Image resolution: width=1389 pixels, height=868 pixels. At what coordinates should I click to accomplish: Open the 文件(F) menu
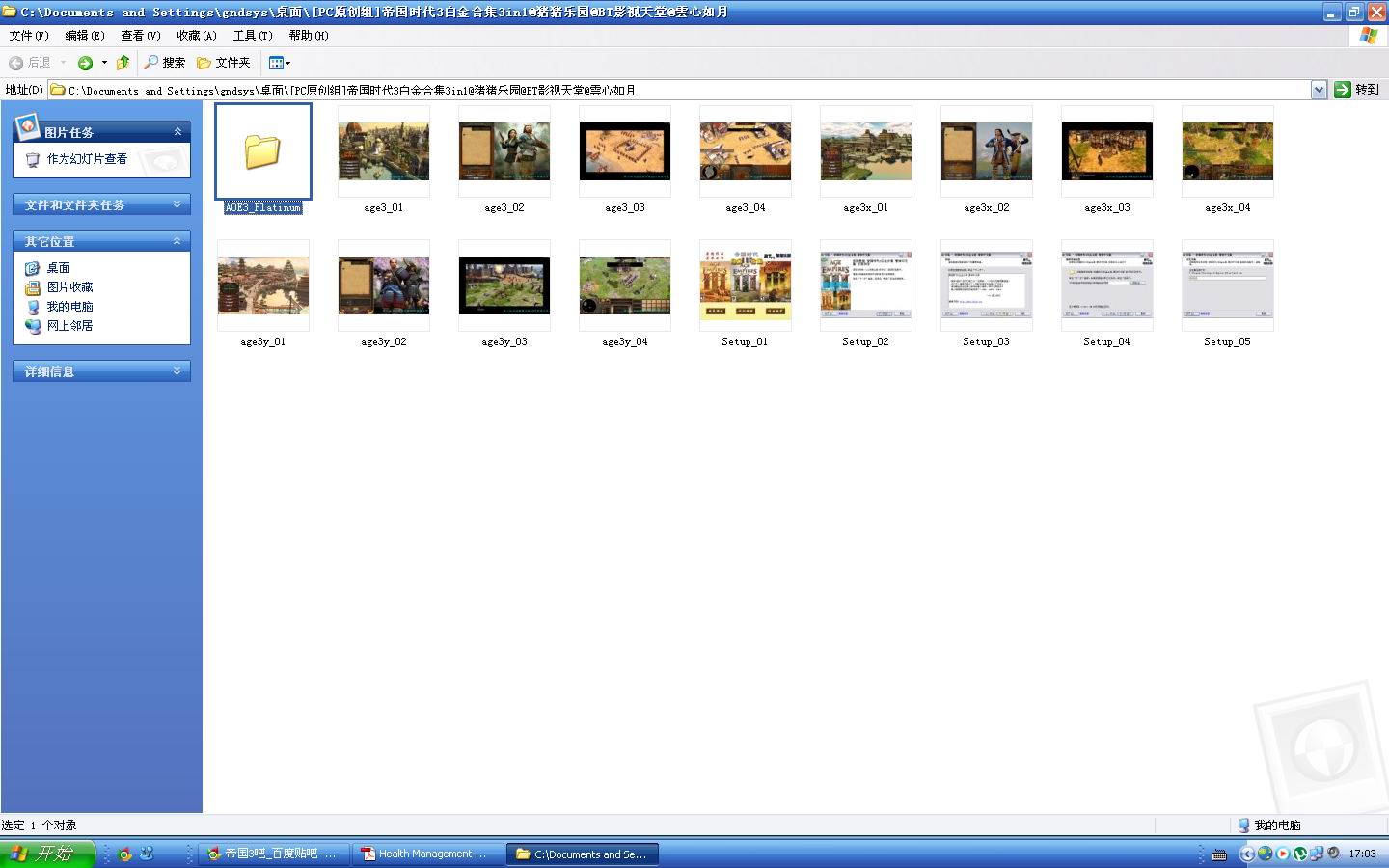point(28,36)
